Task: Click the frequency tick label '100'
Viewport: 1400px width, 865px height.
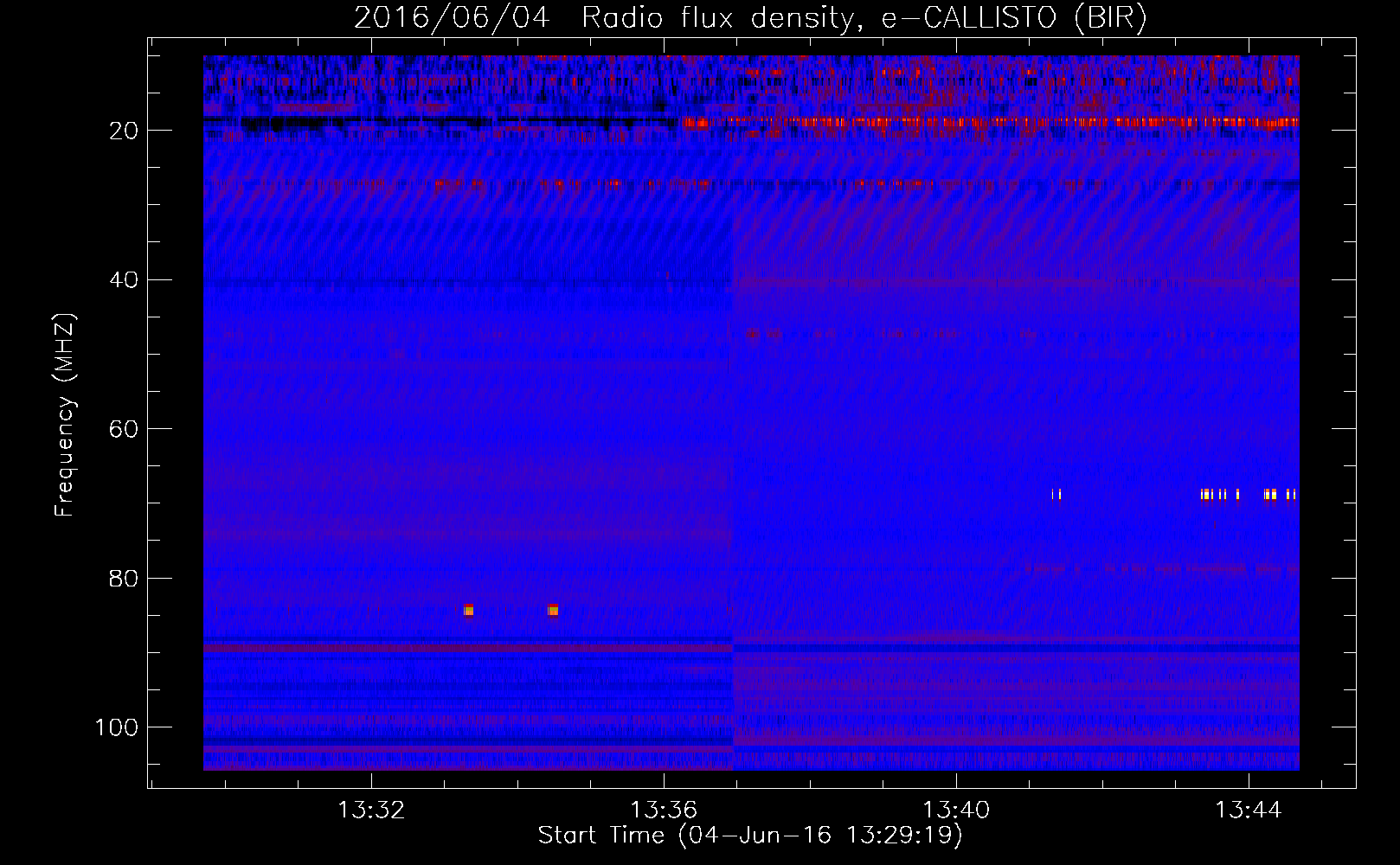Action: pyautogui.click(x=117, y=727)
